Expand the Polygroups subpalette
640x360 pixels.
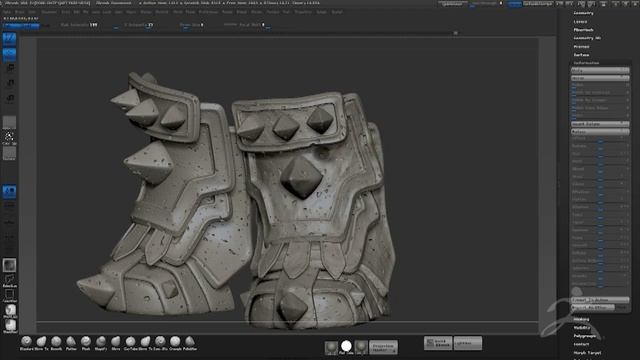584,336
